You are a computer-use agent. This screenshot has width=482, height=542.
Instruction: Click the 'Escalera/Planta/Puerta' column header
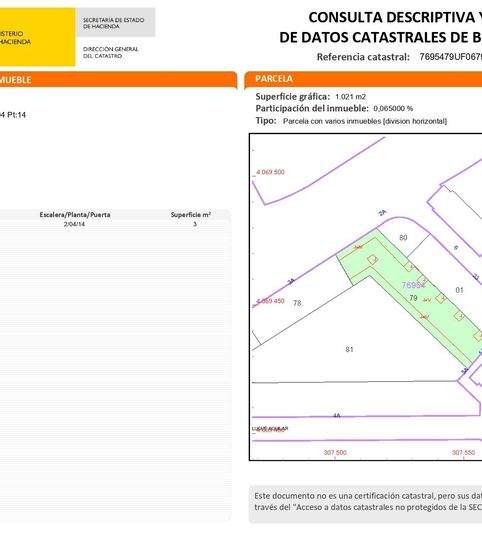click(75, 215)
